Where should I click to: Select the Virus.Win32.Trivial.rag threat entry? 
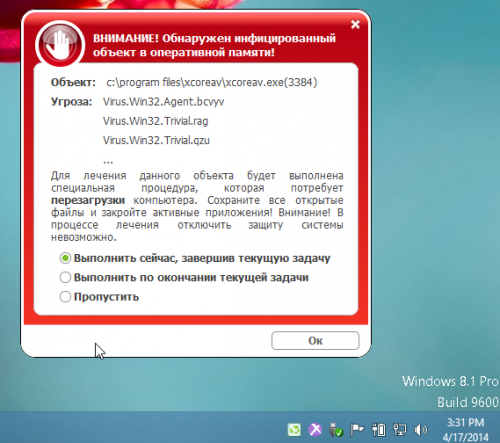click(155, 121)
